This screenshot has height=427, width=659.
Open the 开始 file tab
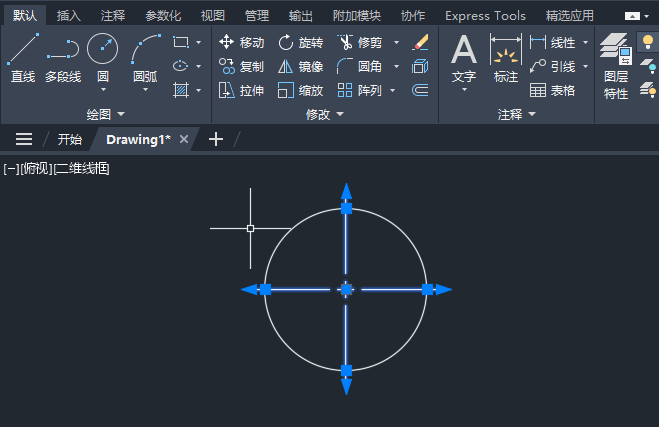(69, 139)
